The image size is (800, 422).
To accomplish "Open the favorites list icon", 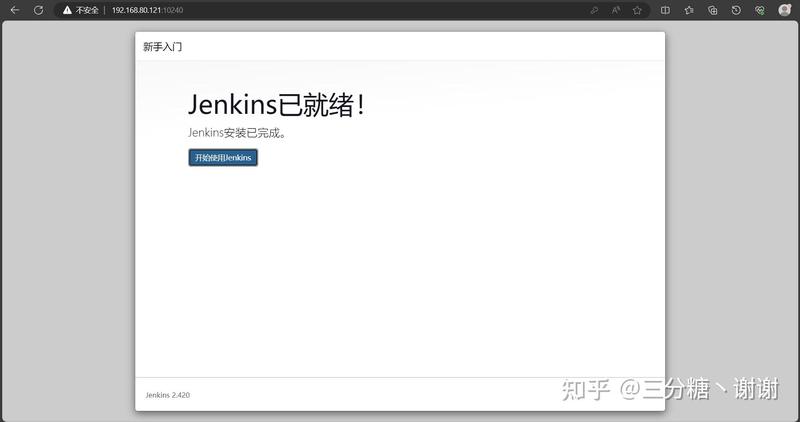I will [689, 10].
